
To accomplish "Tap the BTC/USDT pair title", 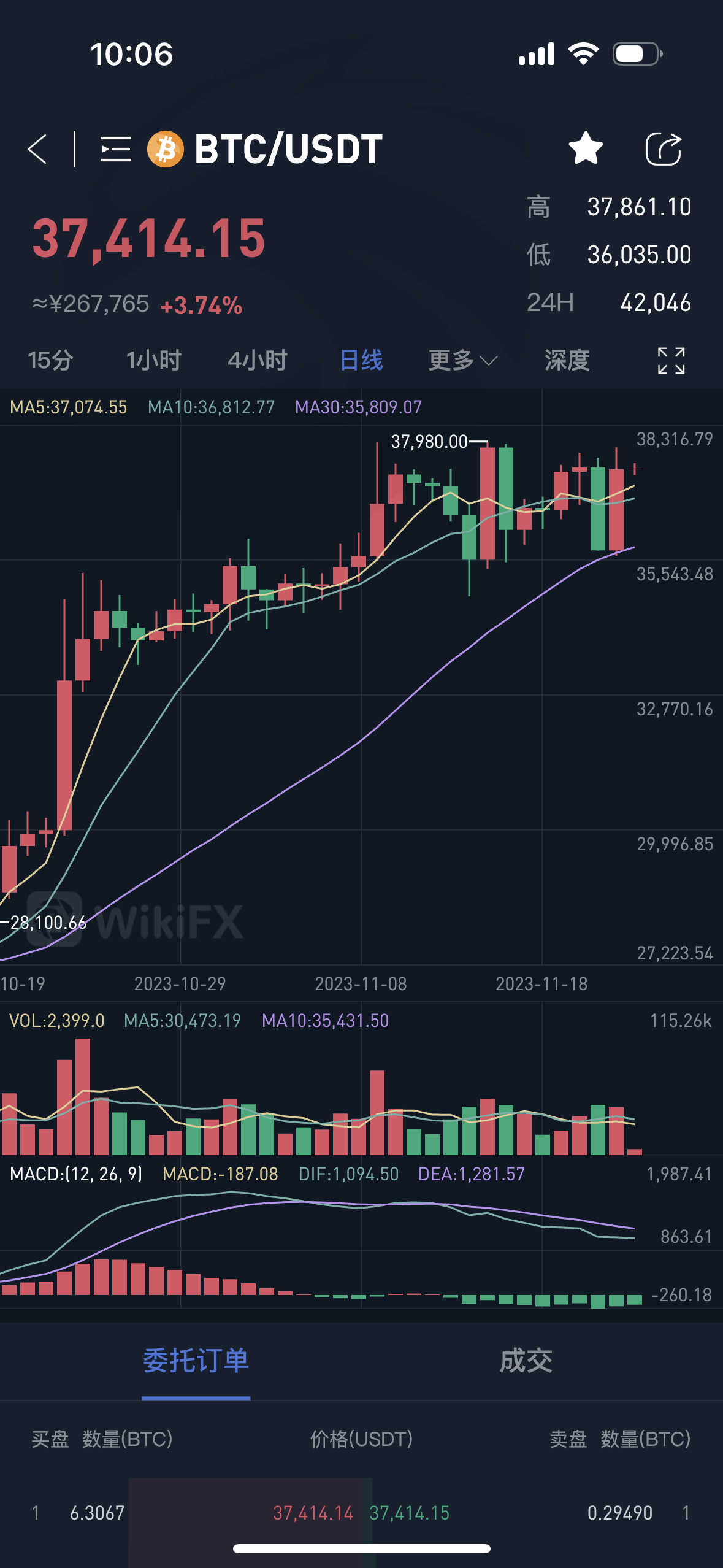I will coord(288,149).
